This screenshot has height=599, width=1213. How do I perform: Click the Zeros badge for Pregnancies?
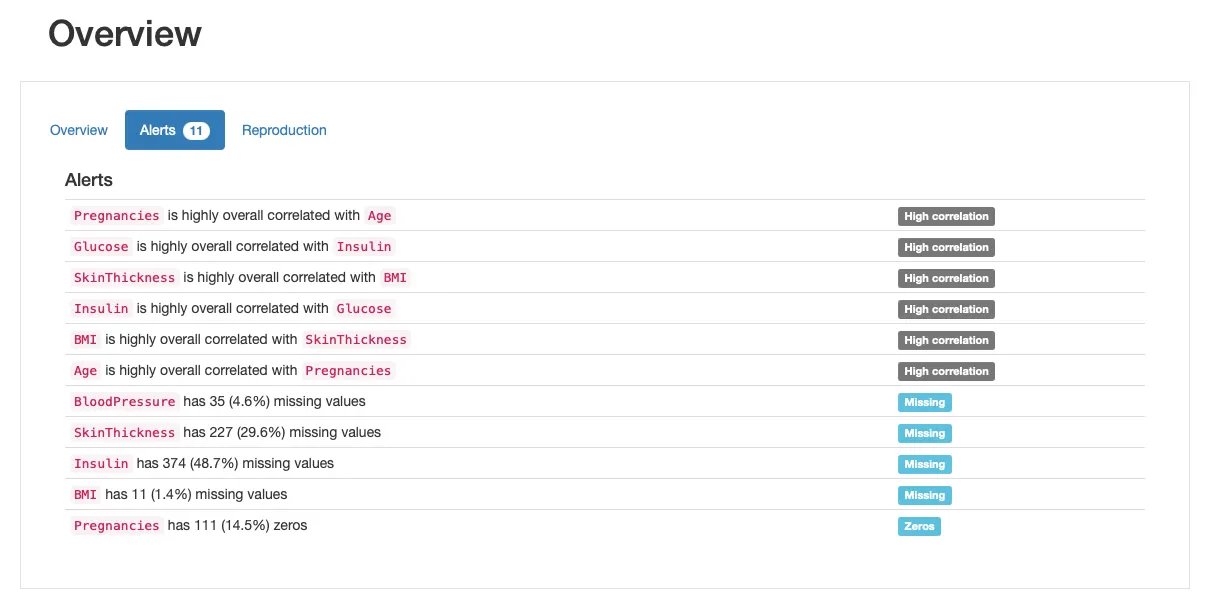(919, 526)
